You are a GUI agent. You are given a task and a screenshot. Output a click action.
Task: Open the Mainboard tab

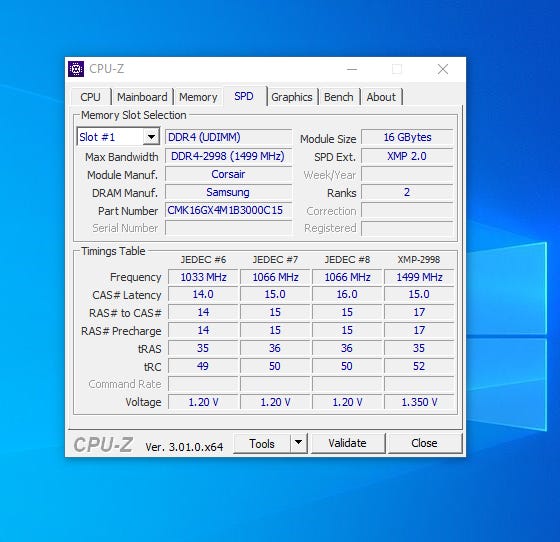[x=142, y=97]
